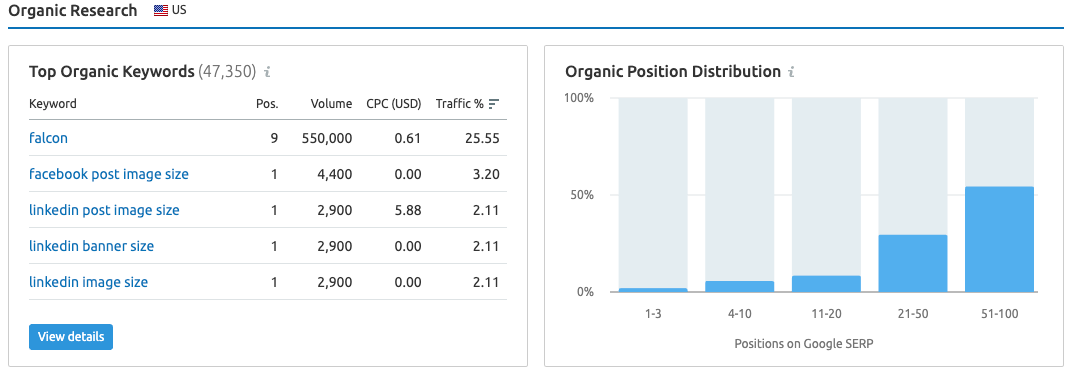Select the 51-100 positions bar
This screenshot has height=374, width=1071.
point(999,239)
